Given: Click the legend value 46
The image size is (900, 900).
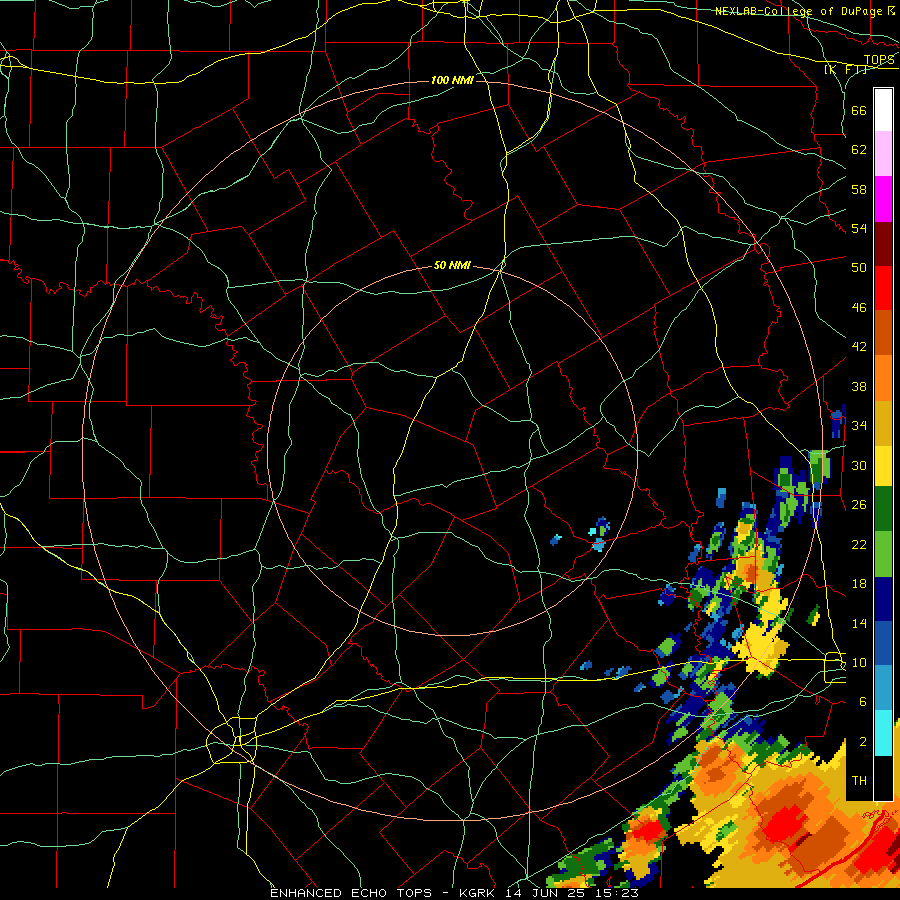Looking at the screenshot, I should pos(859,308).
